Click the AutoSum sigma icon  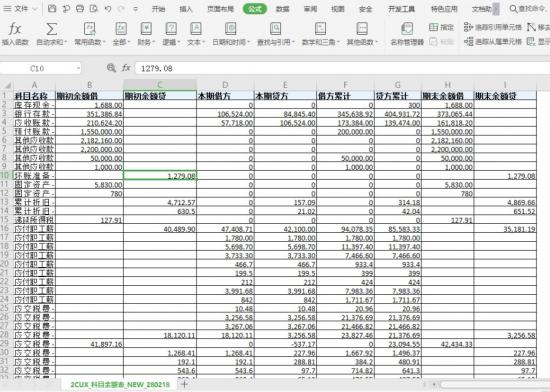(52, 29)
